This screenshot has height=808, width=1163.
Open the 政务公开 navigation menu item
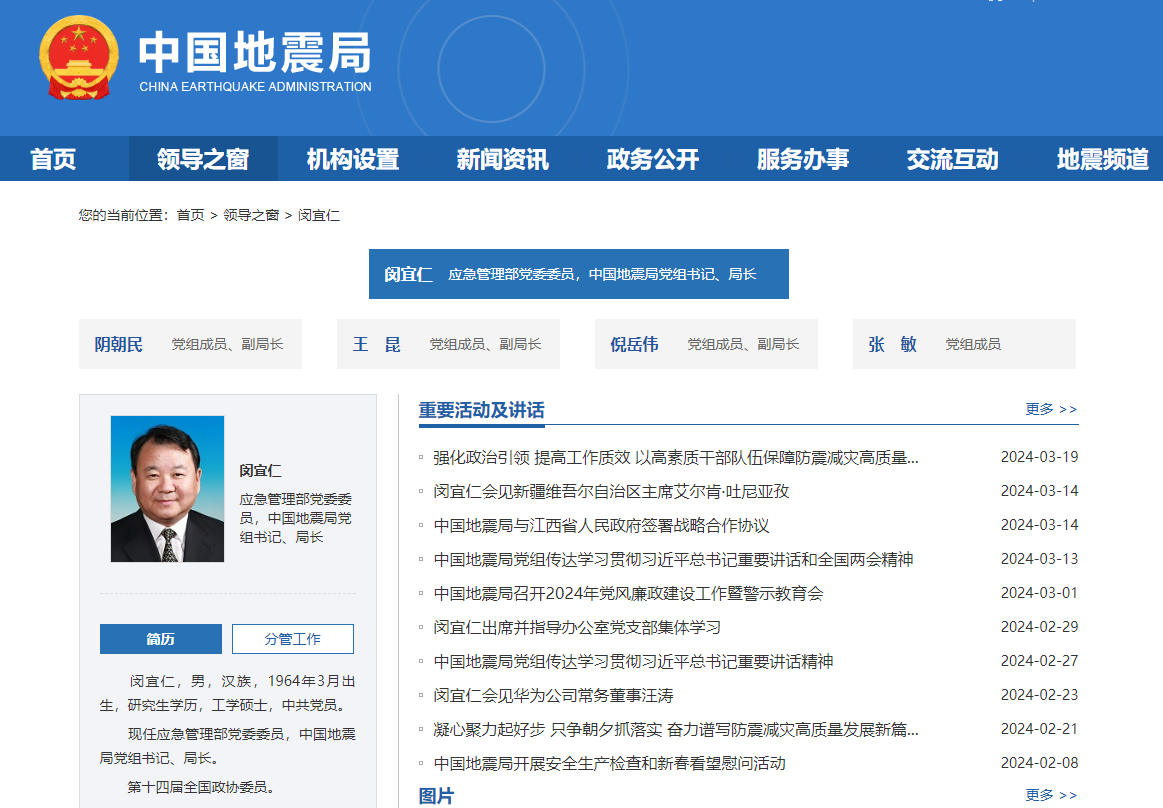[x=653, y=159]
